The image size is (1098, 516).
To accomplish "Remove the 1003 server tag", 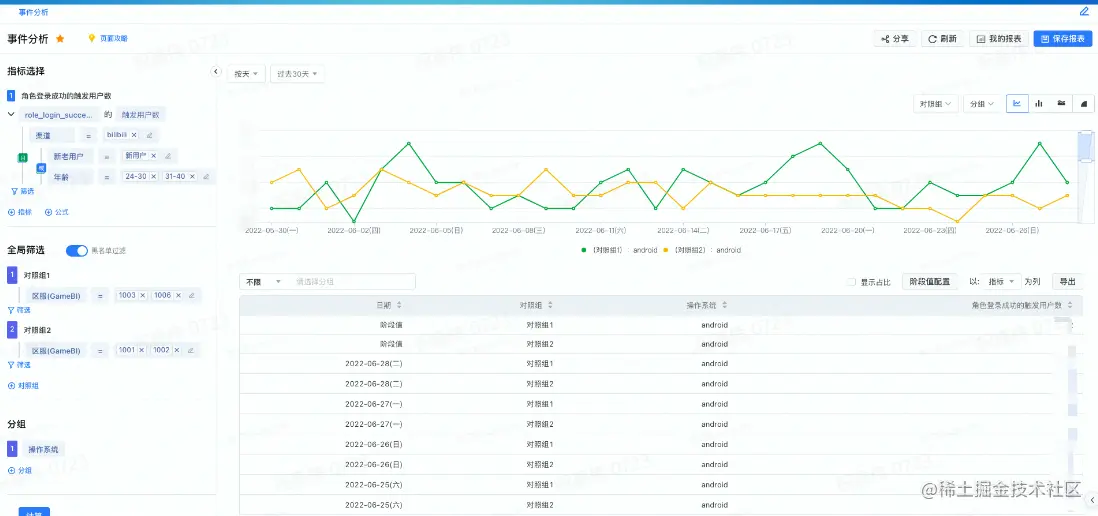I will (142, 295).
